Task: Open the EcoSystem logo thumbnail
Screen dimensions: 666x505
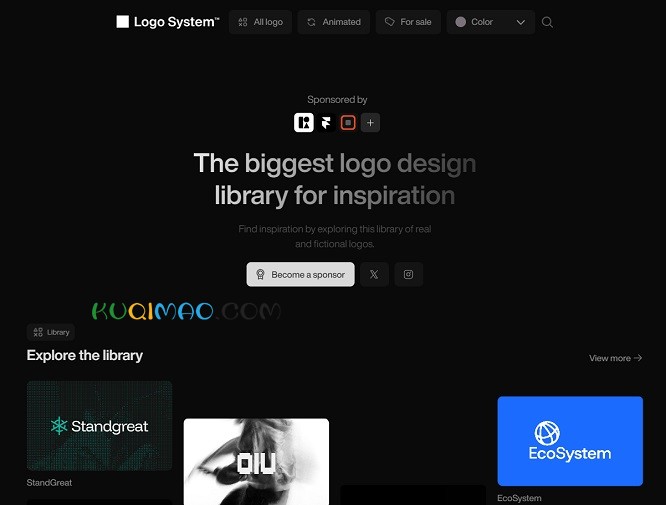Action: [x=570, y=441]
